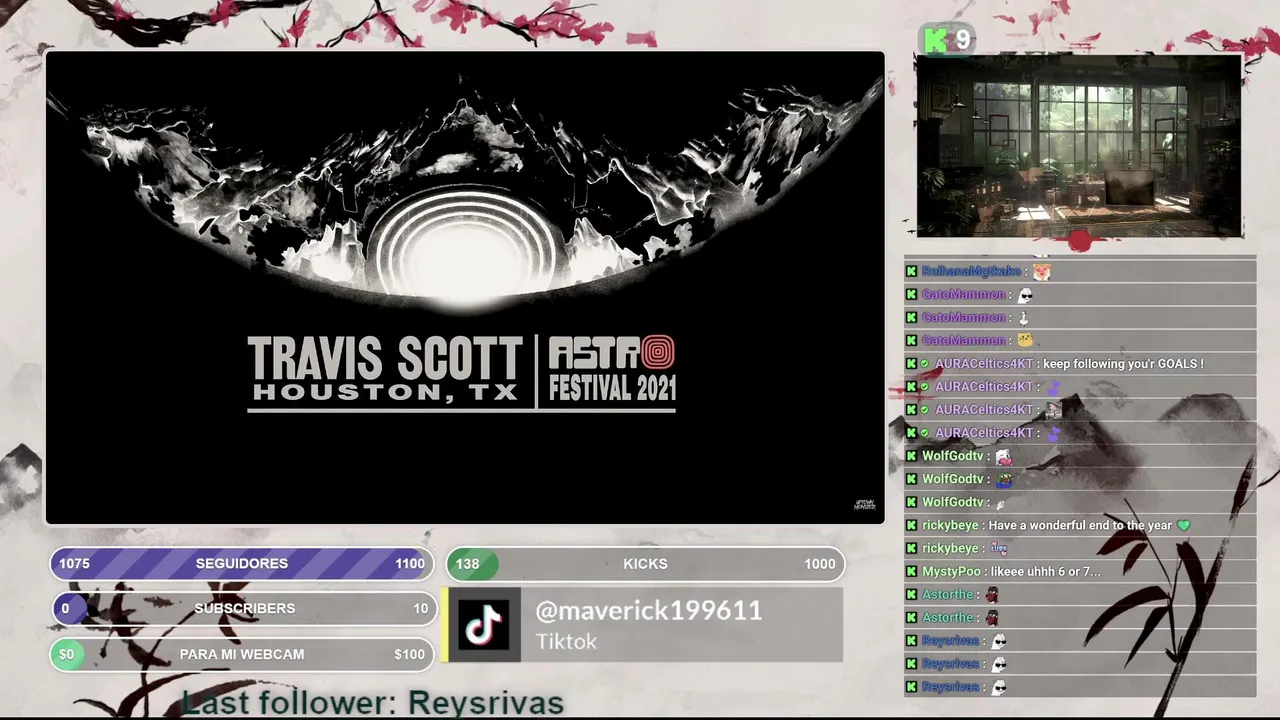Click verified badge in 'keep following' message row

point(925,364)
